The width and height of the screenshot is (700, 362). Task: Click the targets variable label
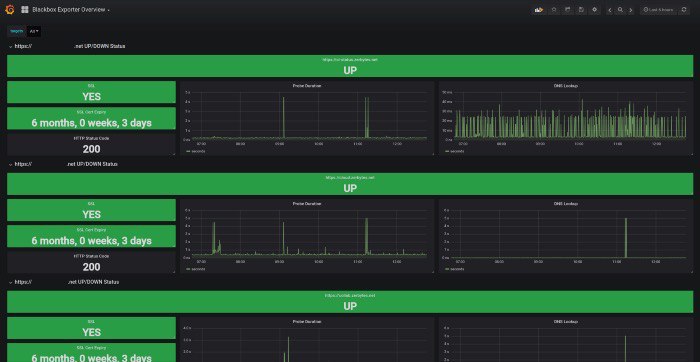pos(17,31)
